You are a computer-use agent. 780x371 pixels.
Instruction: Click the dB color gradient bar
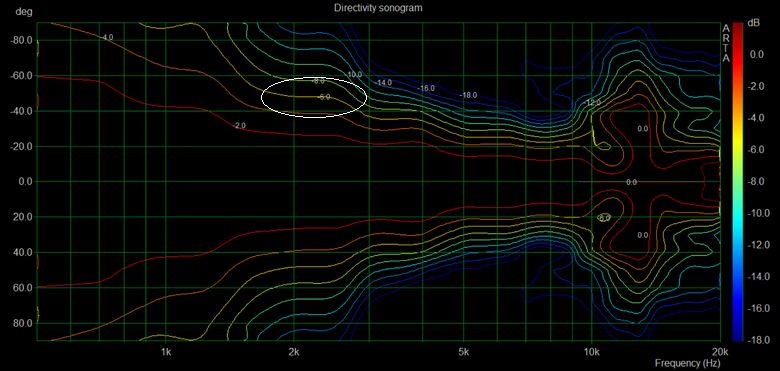[x=738, y=182]
